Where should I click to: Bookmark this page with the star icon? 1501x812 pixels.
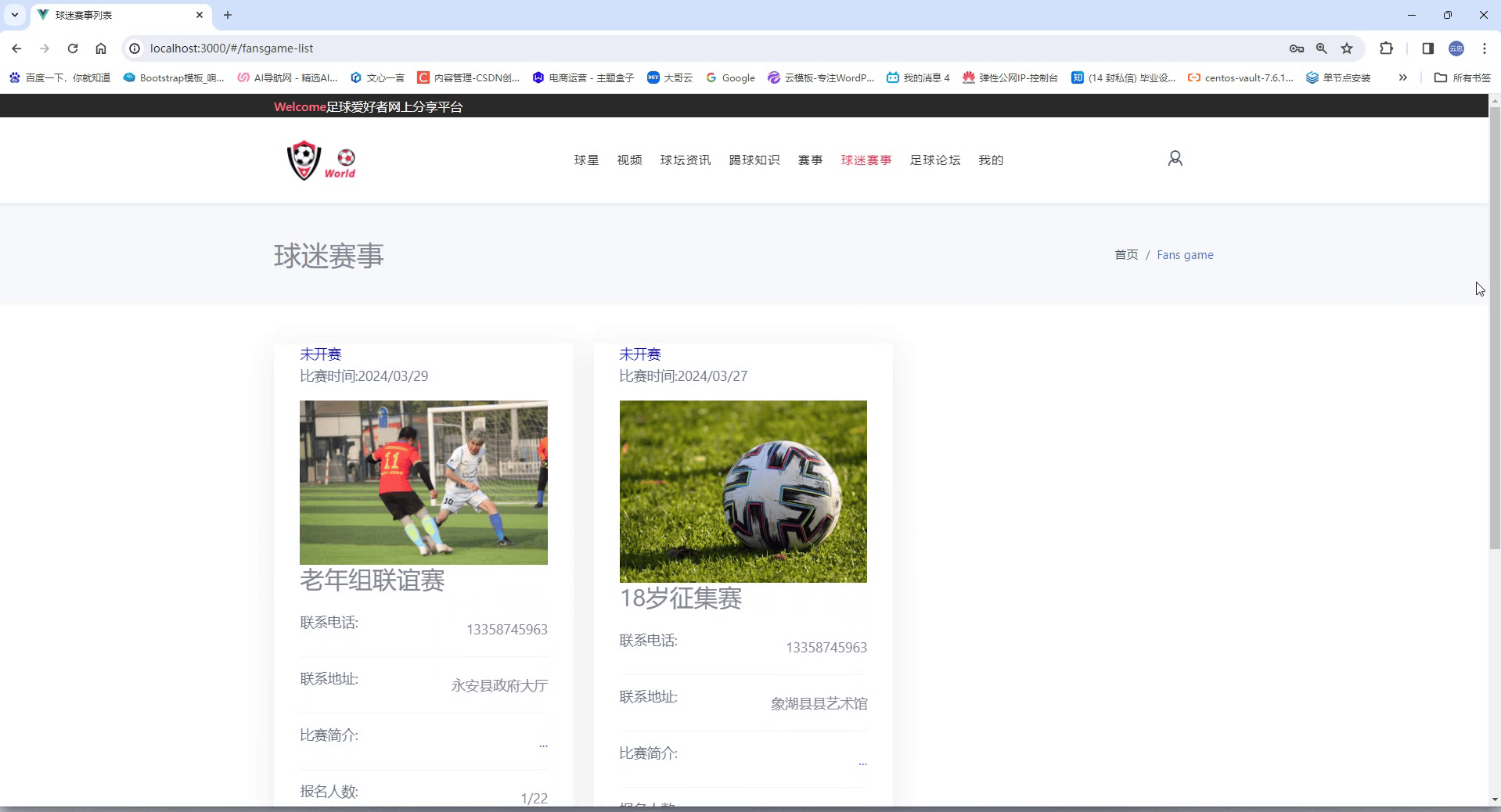tap(1348, 49)
